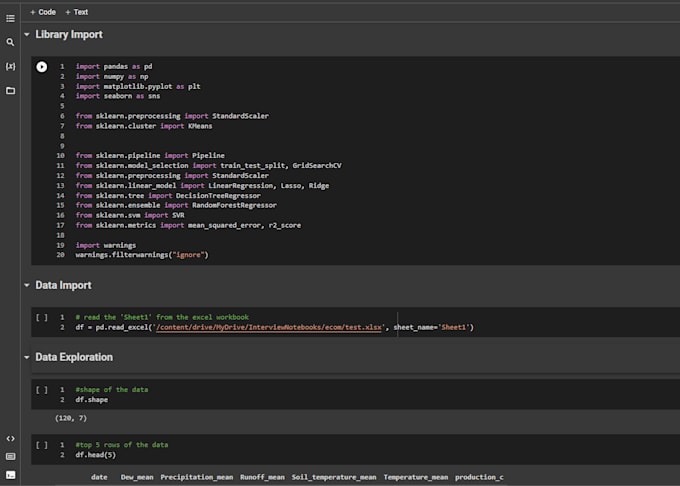This screenshot has height=486, width=680.
Task: Click the matplotlib.pyplot import line
Action: (138, 86)
